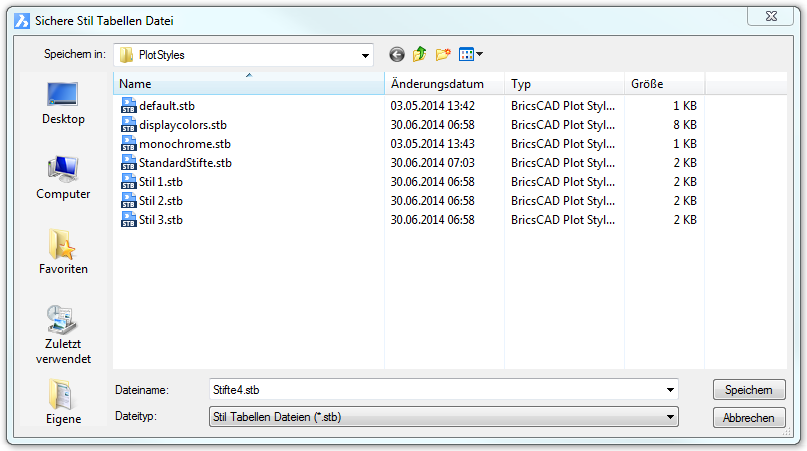Screen dimensions: 807x451
Task: Click the back navigation arrow icon
Action: 397,55
